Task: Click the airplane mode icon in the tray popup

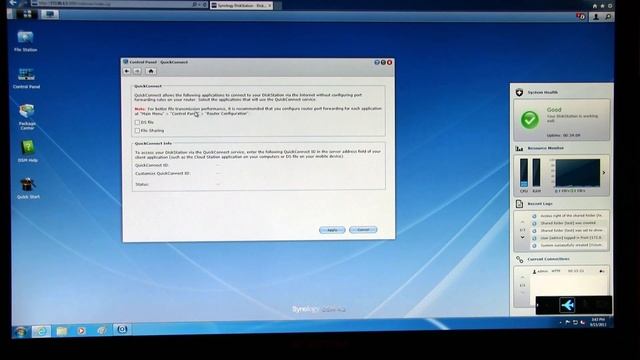Action: tap(567, 305)
